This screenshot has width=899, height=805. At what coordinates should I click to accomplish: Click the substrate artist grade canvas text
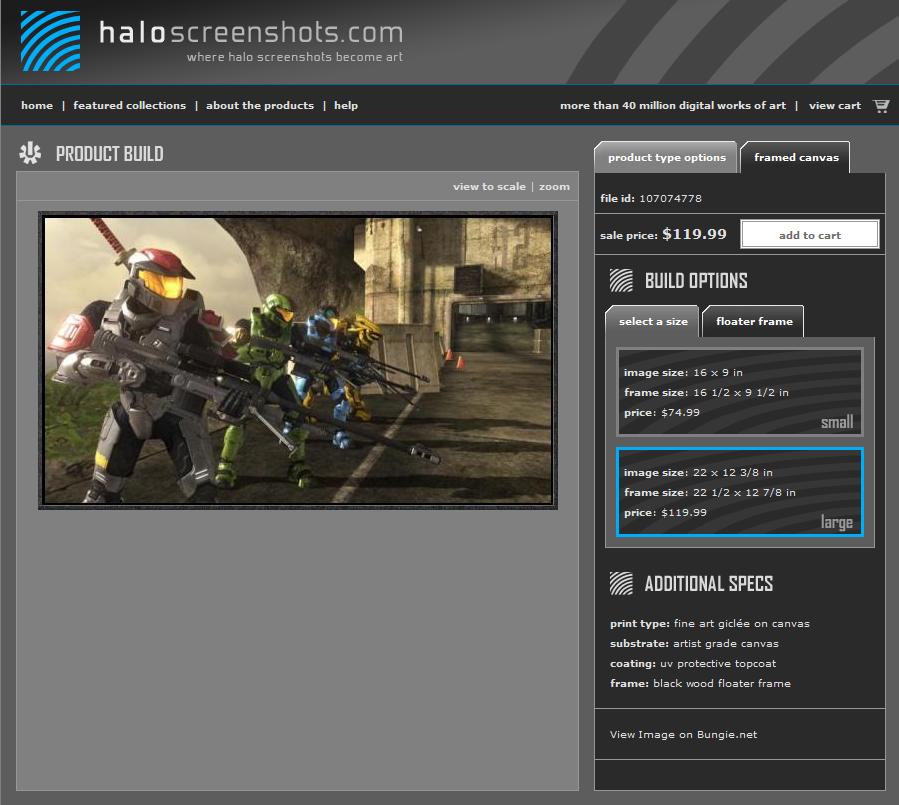tap(694, 643)
